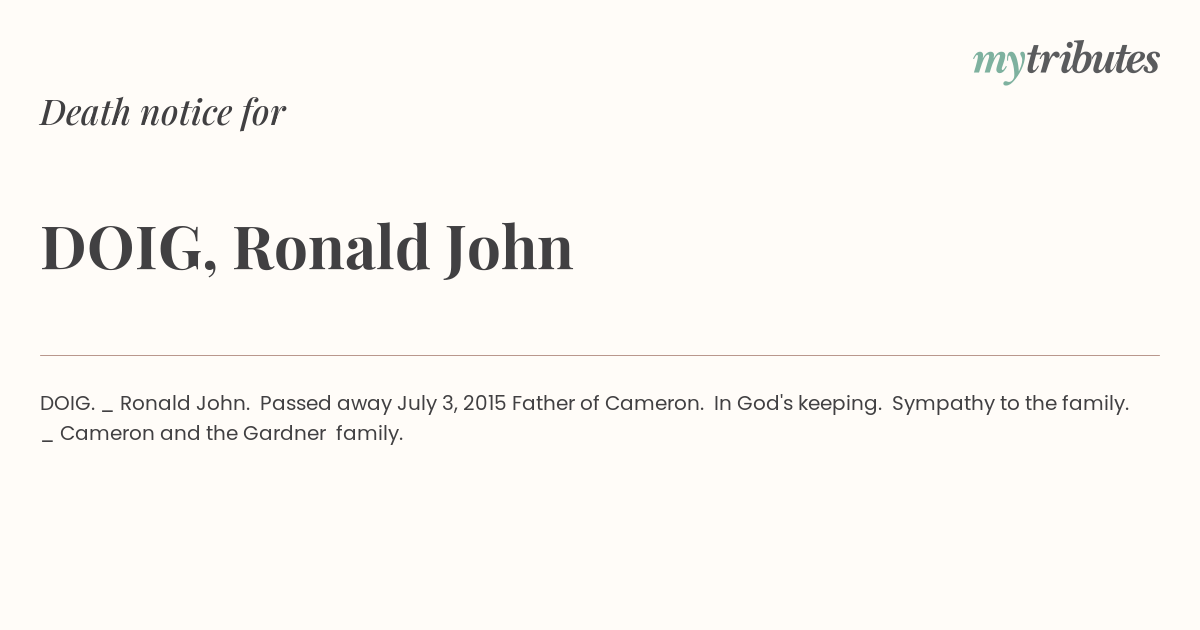
Task: Click the word "Gardner" in the notice
Action: 284,434
